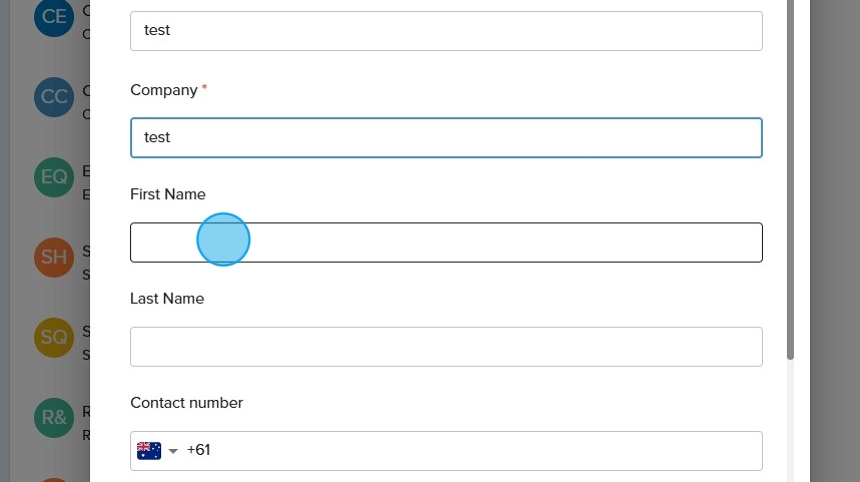
Task: Select the yellow SQ avatar
Action: [x=54, y=338]
